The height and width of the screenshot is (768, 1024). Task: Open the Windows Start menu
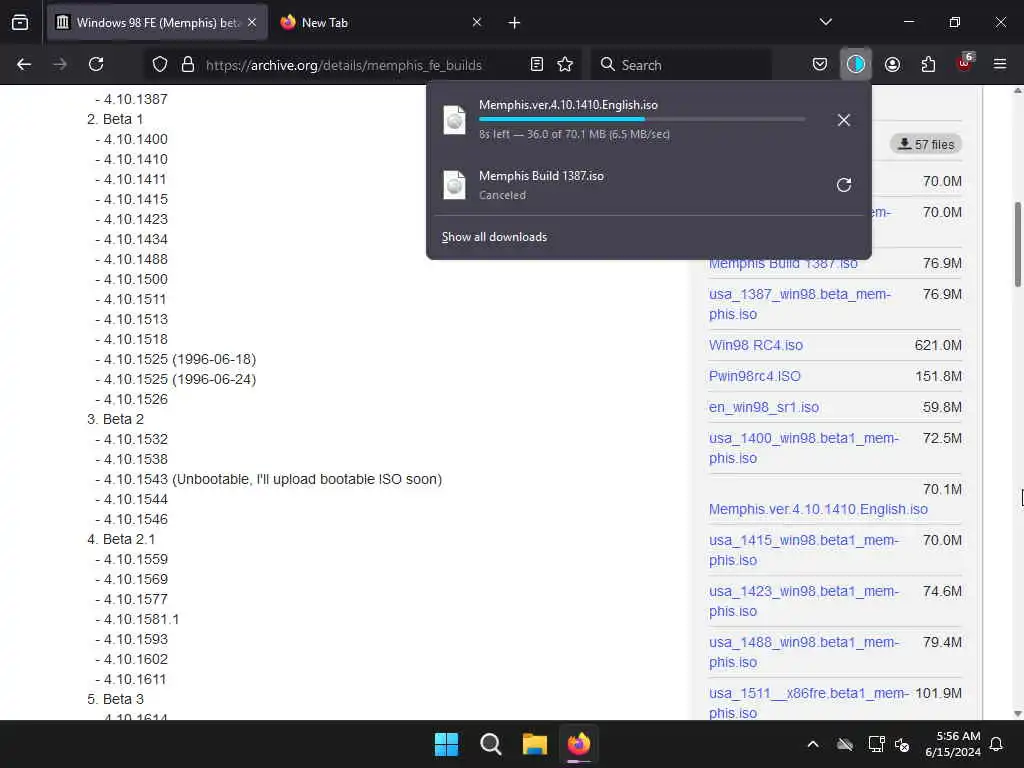click(447, 744)
